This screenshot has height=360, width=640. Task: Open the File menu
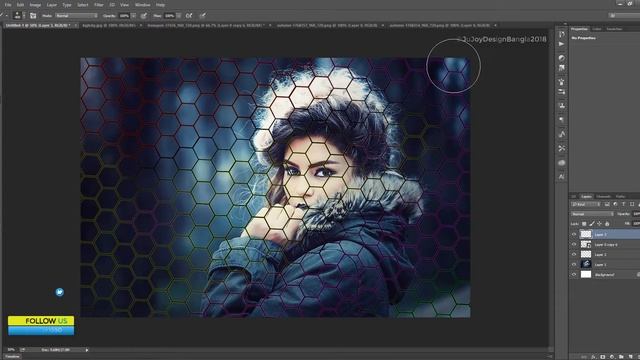pyautogui.click(x=8, y=5)
